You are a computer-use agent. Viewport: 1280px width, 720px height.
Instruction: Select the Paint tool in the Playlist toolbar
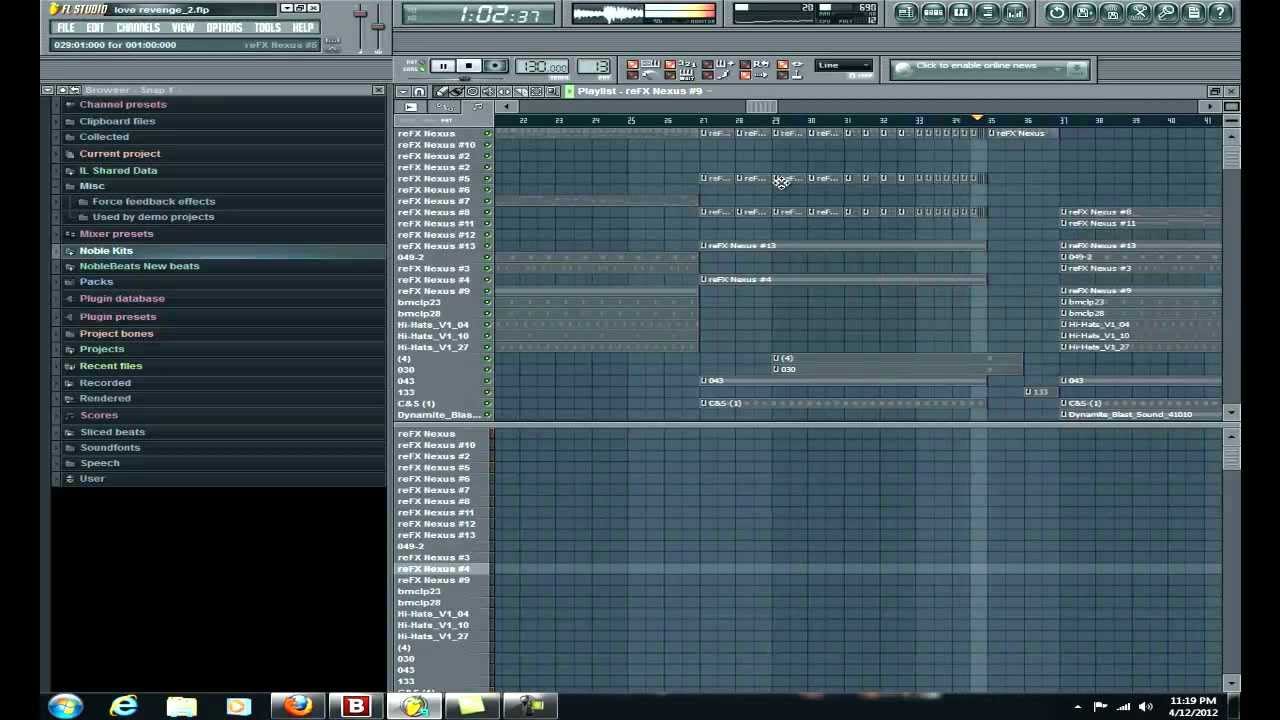click(x=457, y=91)
